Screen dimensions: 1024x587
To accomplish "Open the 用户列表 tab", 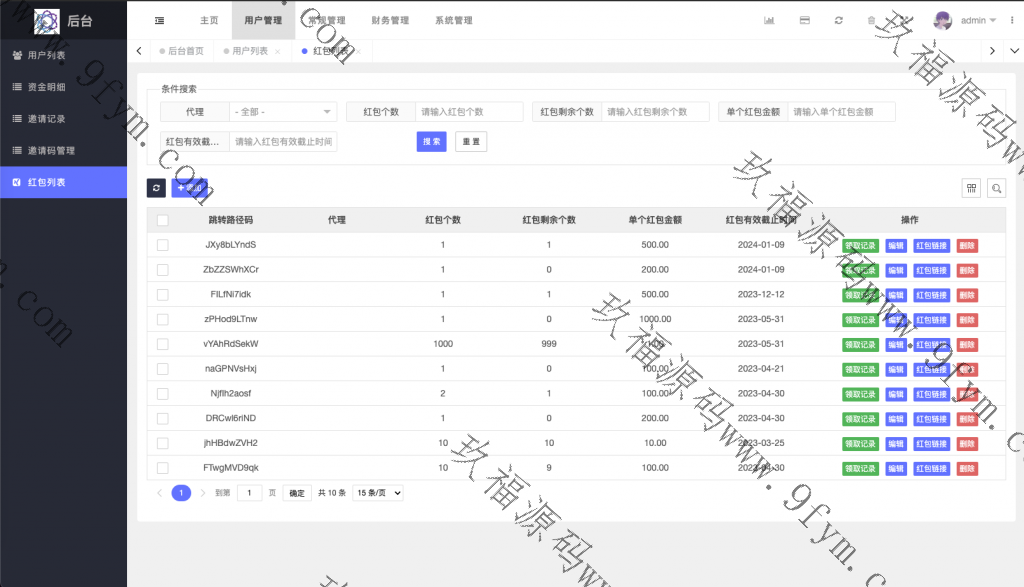I will [250, 51].
